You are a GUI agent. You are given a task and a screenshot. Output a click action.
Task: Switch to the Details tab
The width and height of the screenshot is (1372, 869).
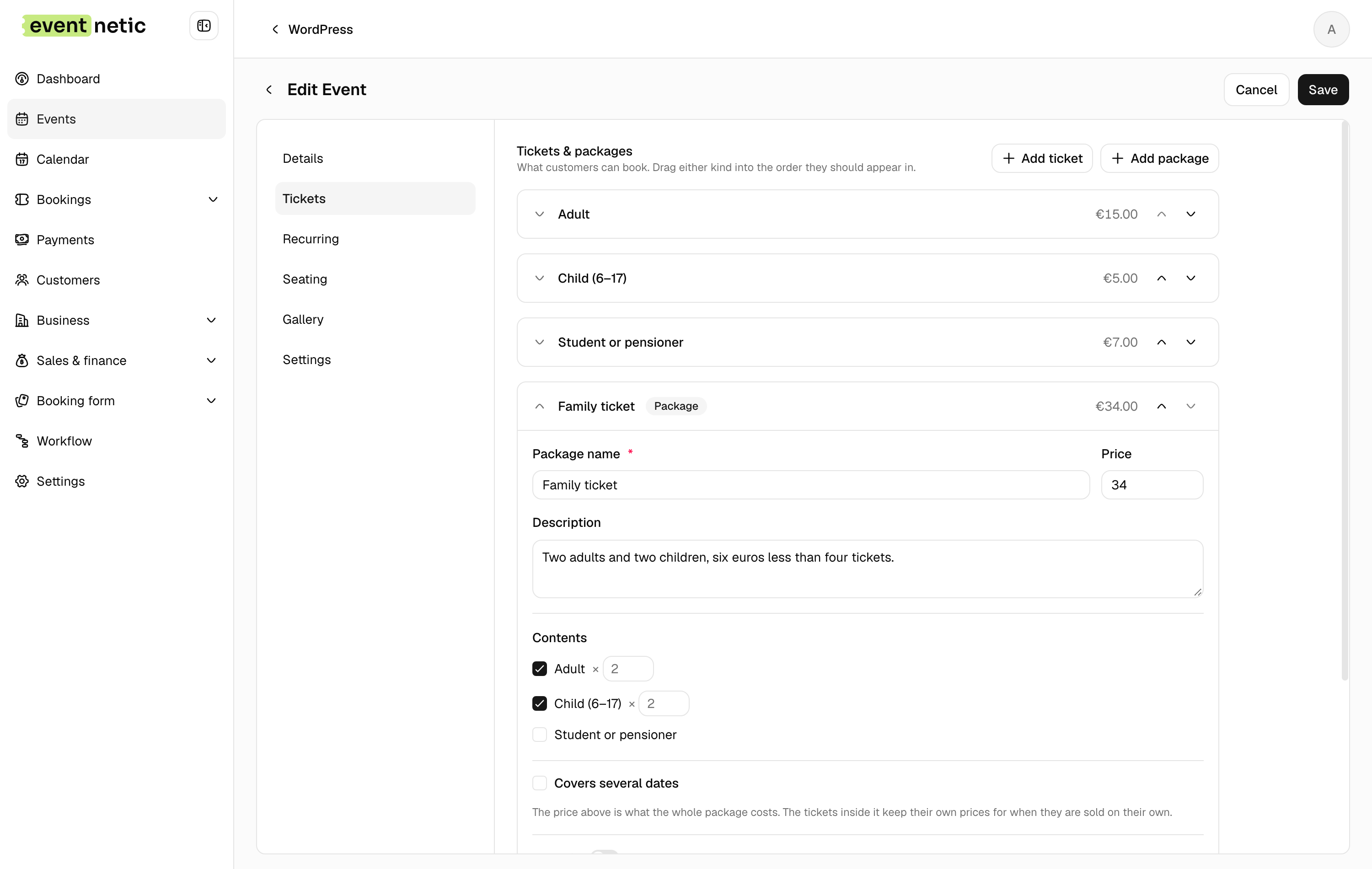(x=375, y=158)
